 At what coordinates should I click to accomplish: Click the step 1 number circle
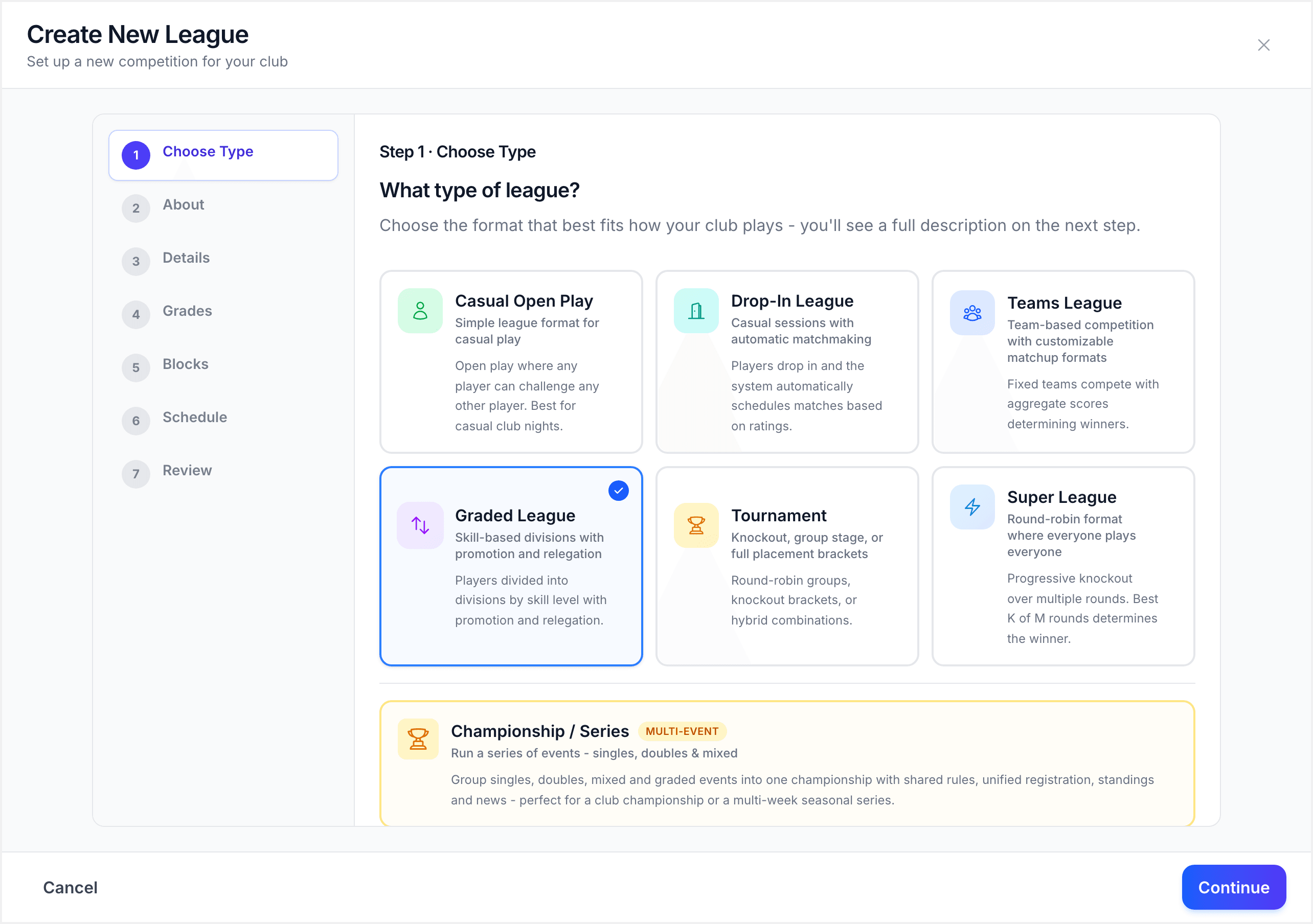[x=135, y=155]
